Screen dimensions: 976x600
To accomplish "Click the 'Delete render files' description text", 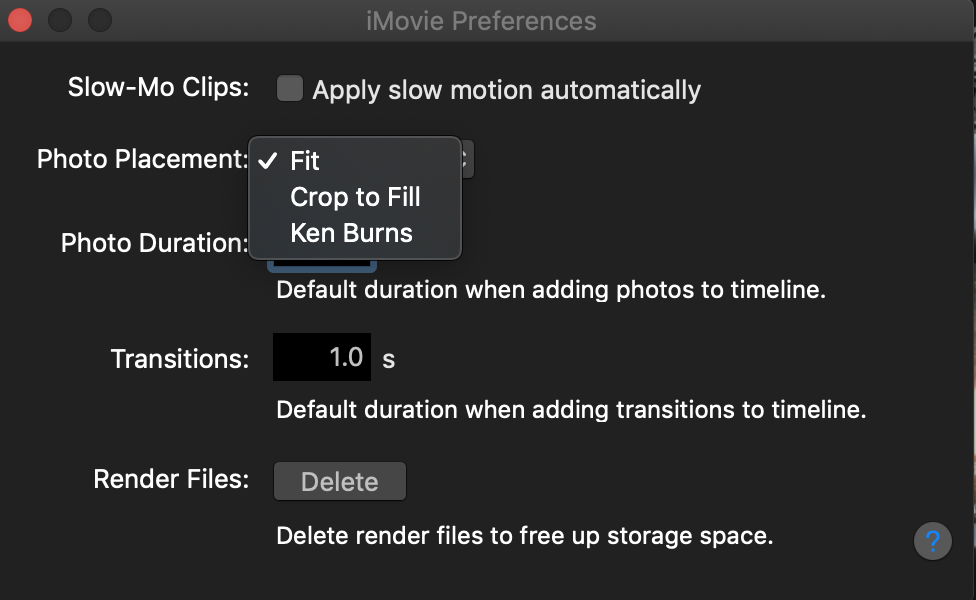I will point(524,536).
